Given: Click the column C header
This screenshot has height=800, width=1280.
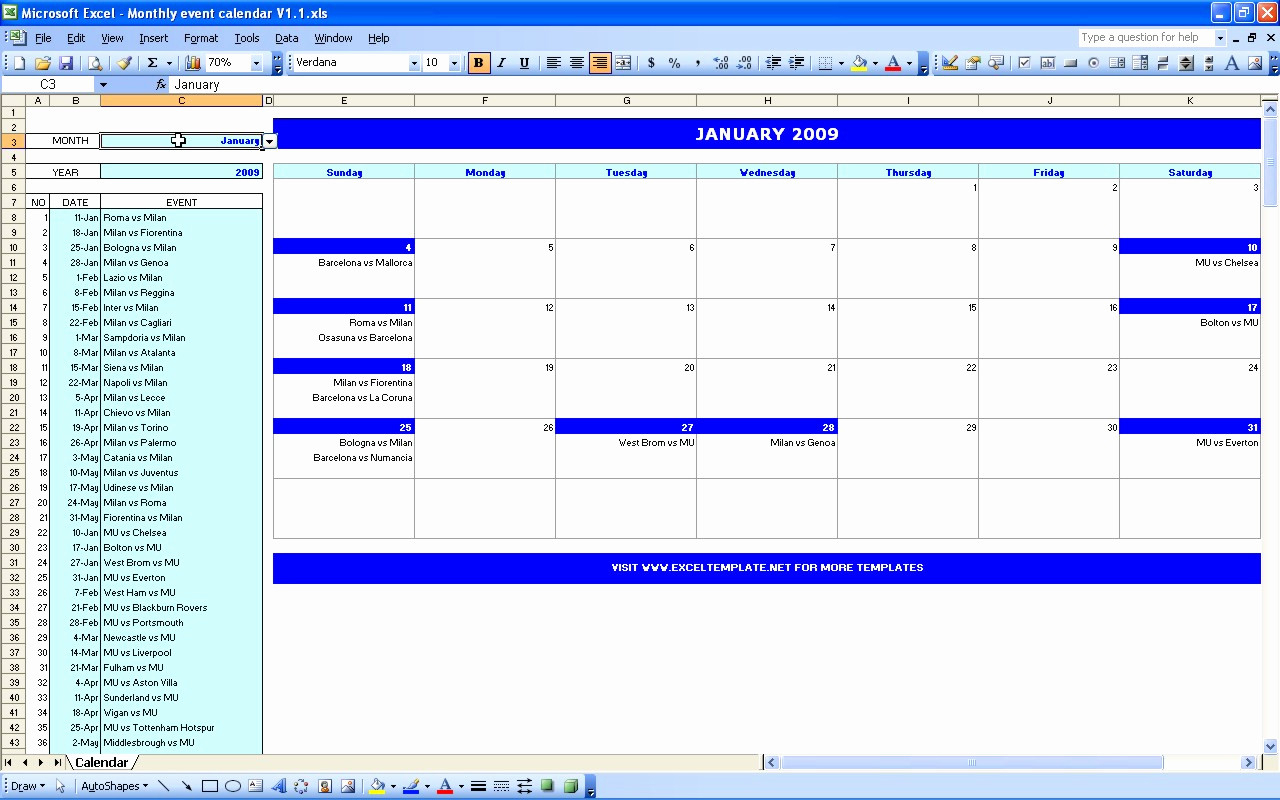Looking at the screenshot, I should [x=181, y=101].
